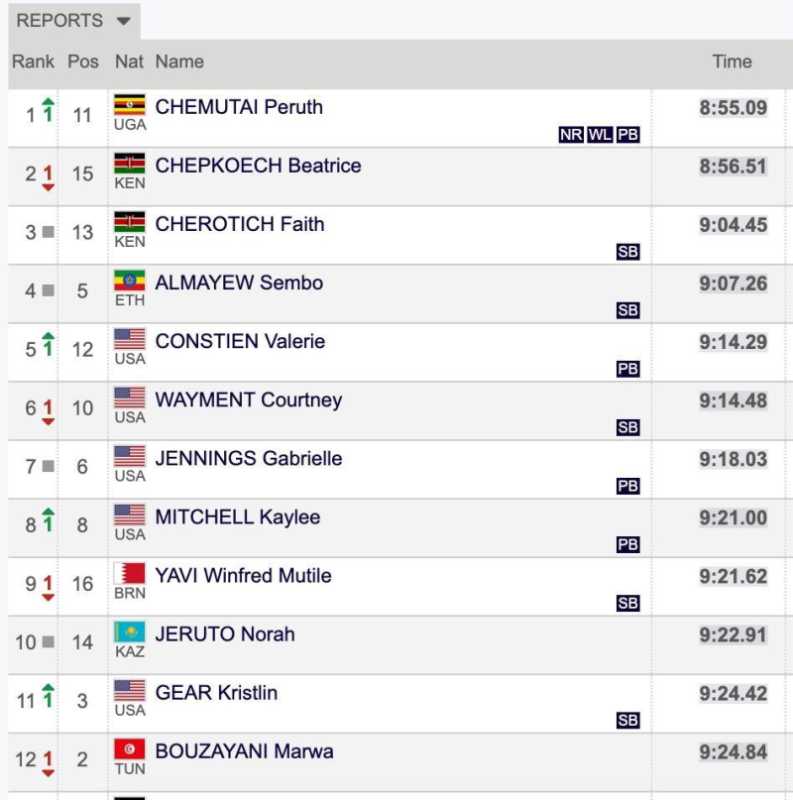This screenshot has width=793, height=800.
Task: Click the Tunisia flag beside Bouzayani Marwa
Action: coord(129,750)
